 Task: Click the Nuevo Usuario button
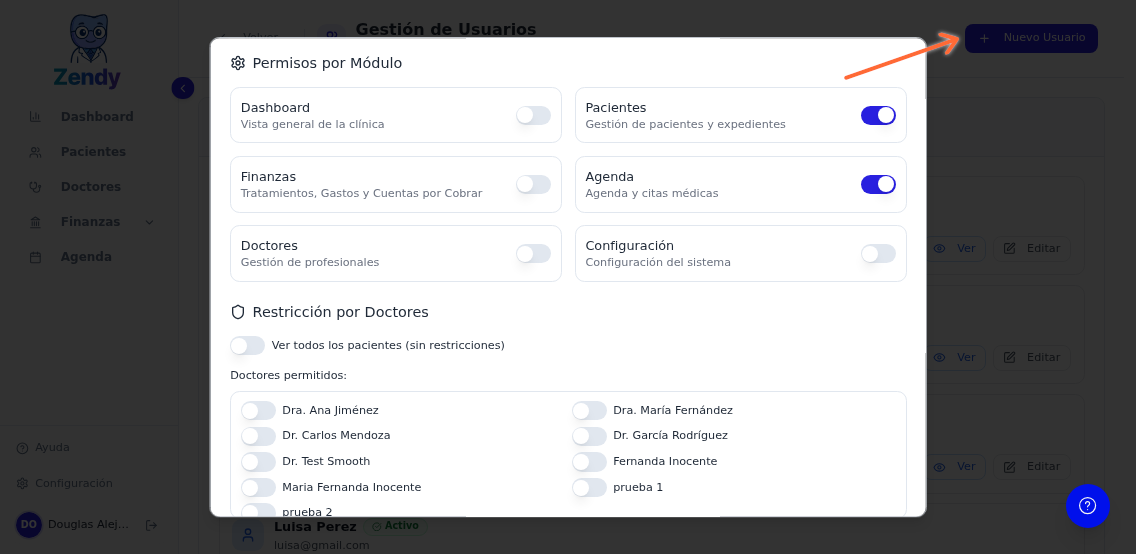click(x=1031, y=38)
